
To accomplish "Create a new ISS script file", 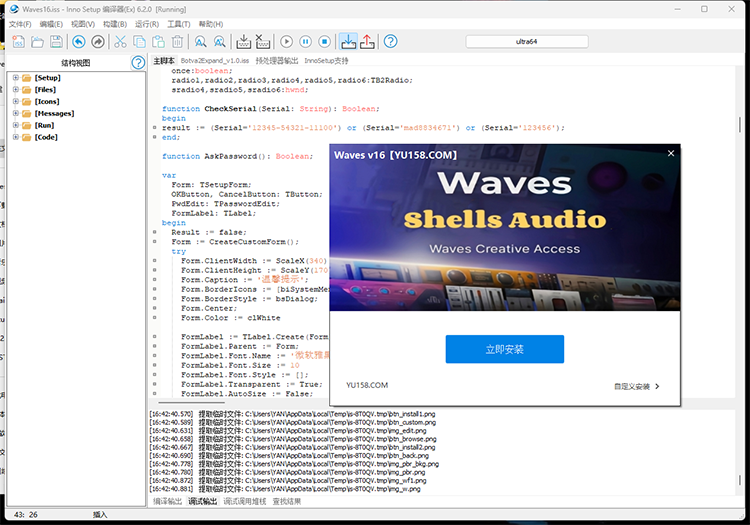I will coord(18,42).
